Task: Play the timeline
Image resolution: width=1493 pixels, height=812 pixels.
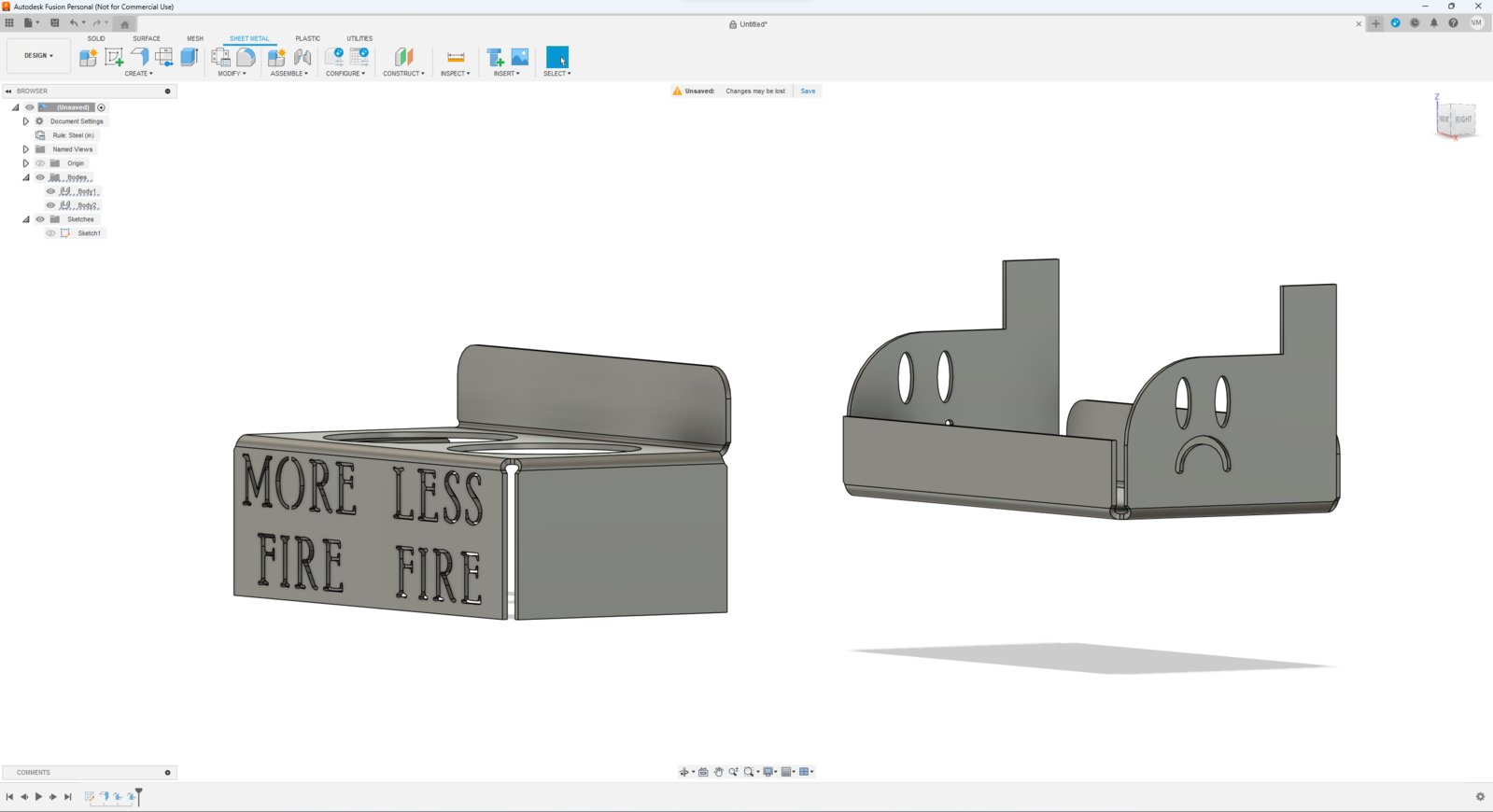Action: [38, 796]
